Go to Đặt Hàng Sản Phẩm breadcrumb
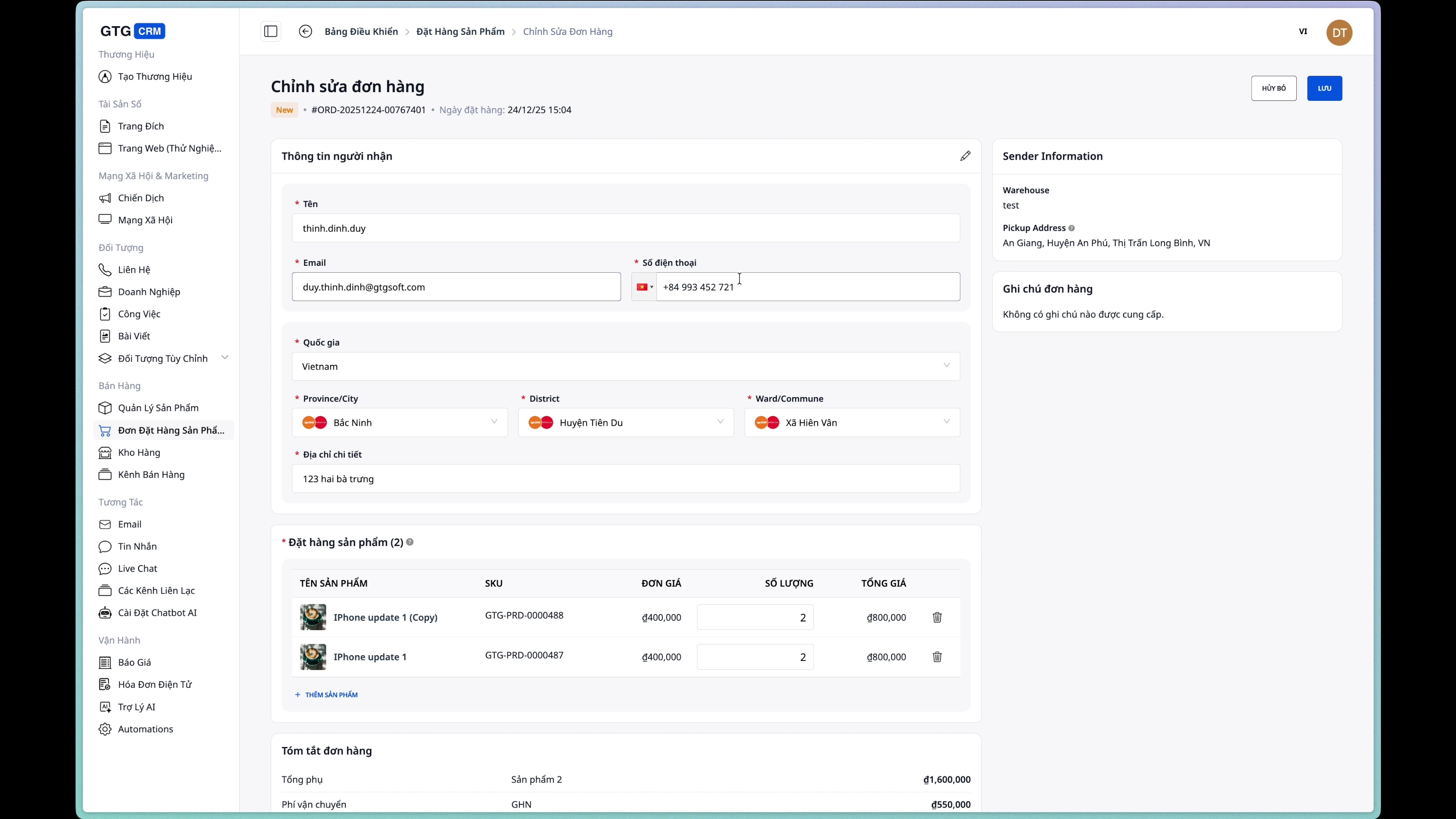 point(460,31)
